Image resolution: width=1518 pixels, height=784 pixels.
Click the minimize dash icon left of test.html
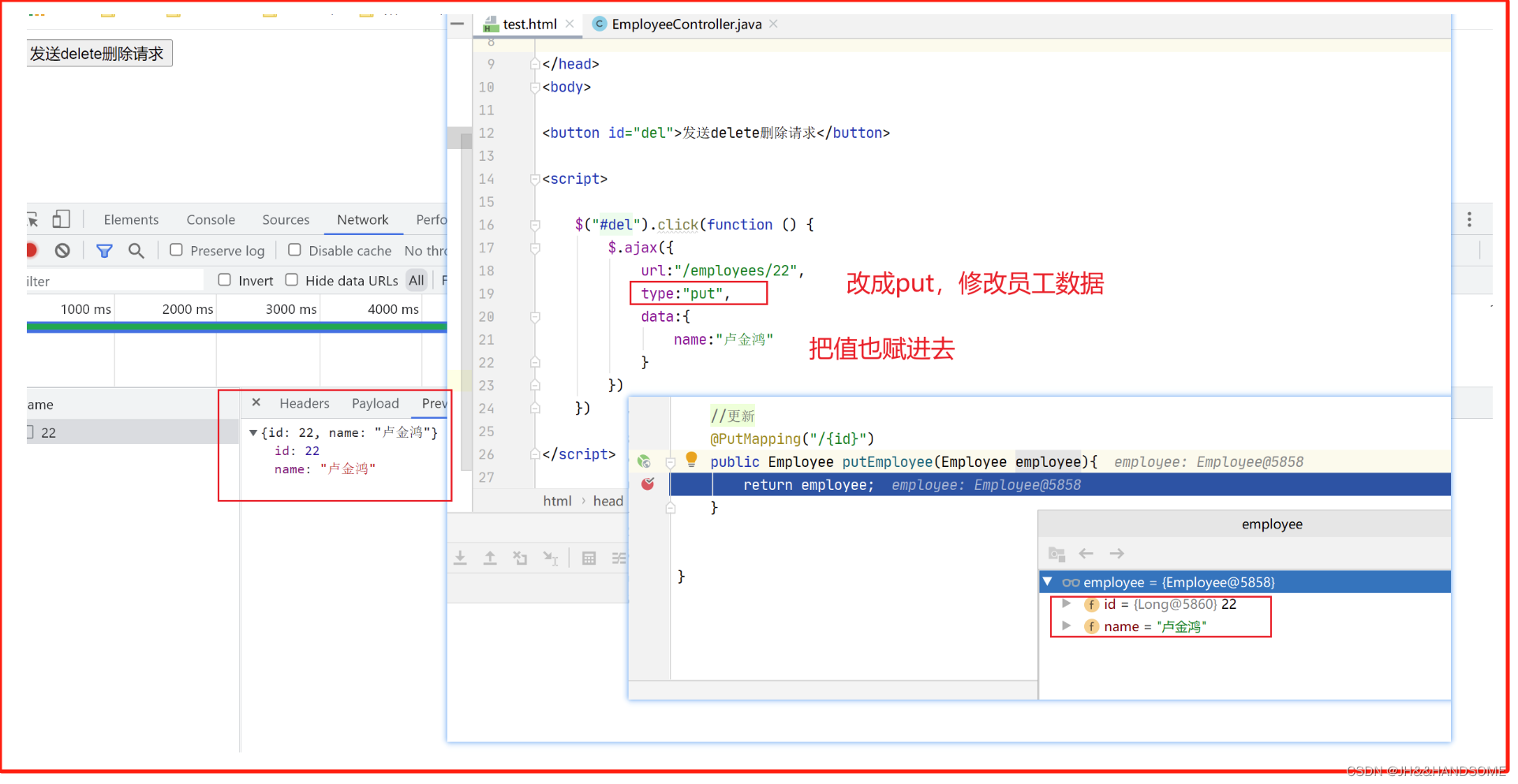pos(457,24)
